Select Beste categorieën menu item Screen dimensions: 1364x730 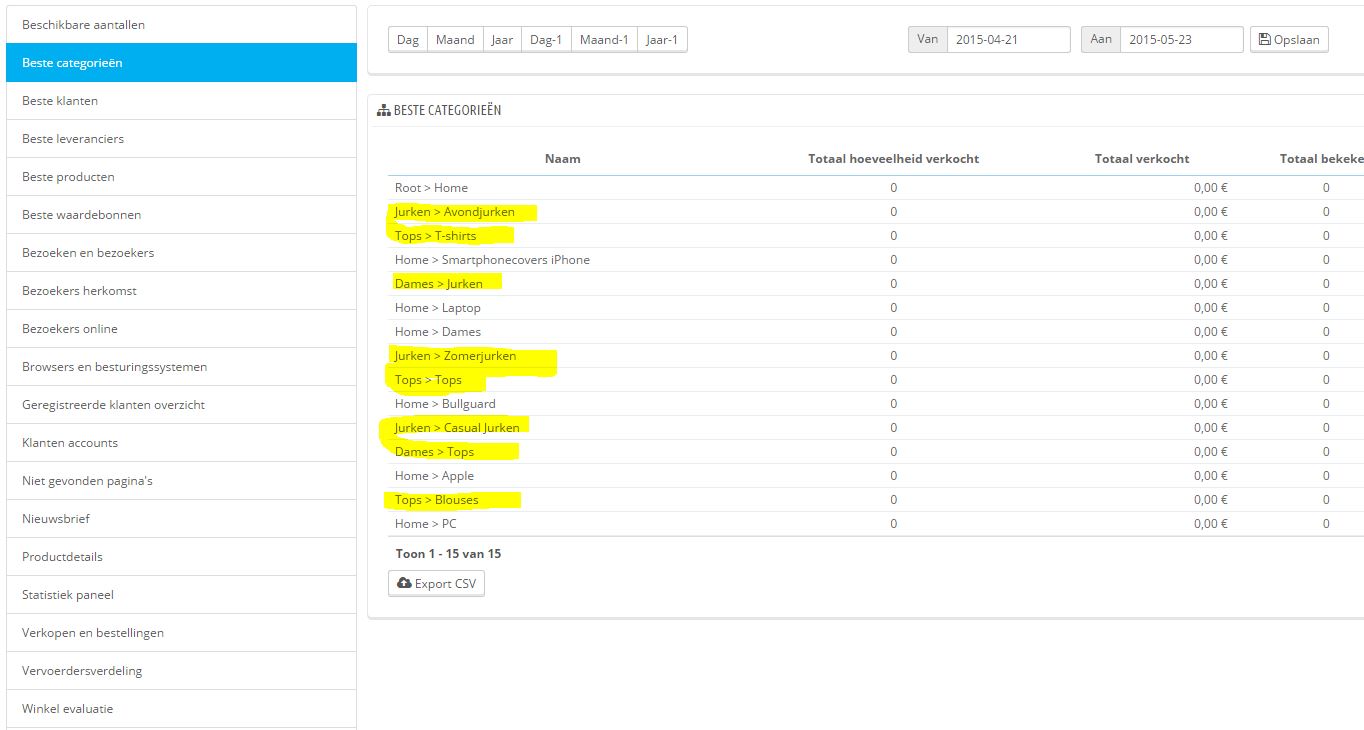click(181, 62)
